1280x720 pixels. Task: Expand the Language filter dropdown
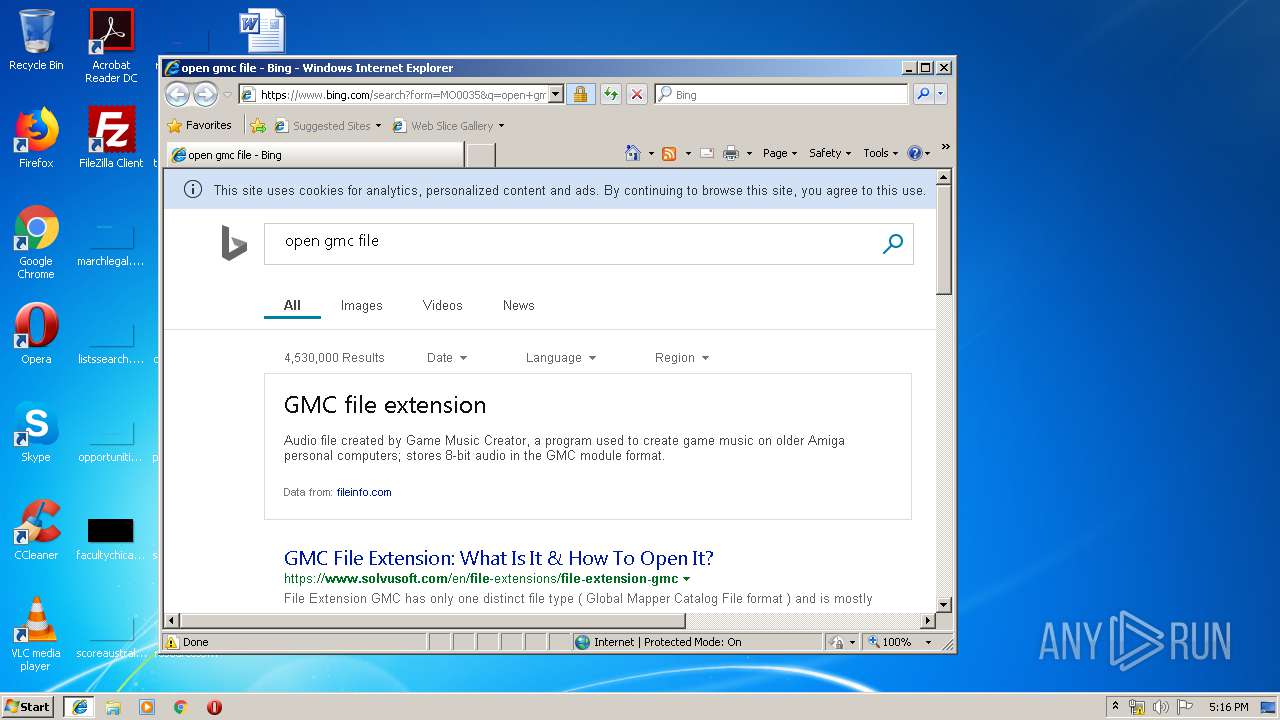click(560, 357)
